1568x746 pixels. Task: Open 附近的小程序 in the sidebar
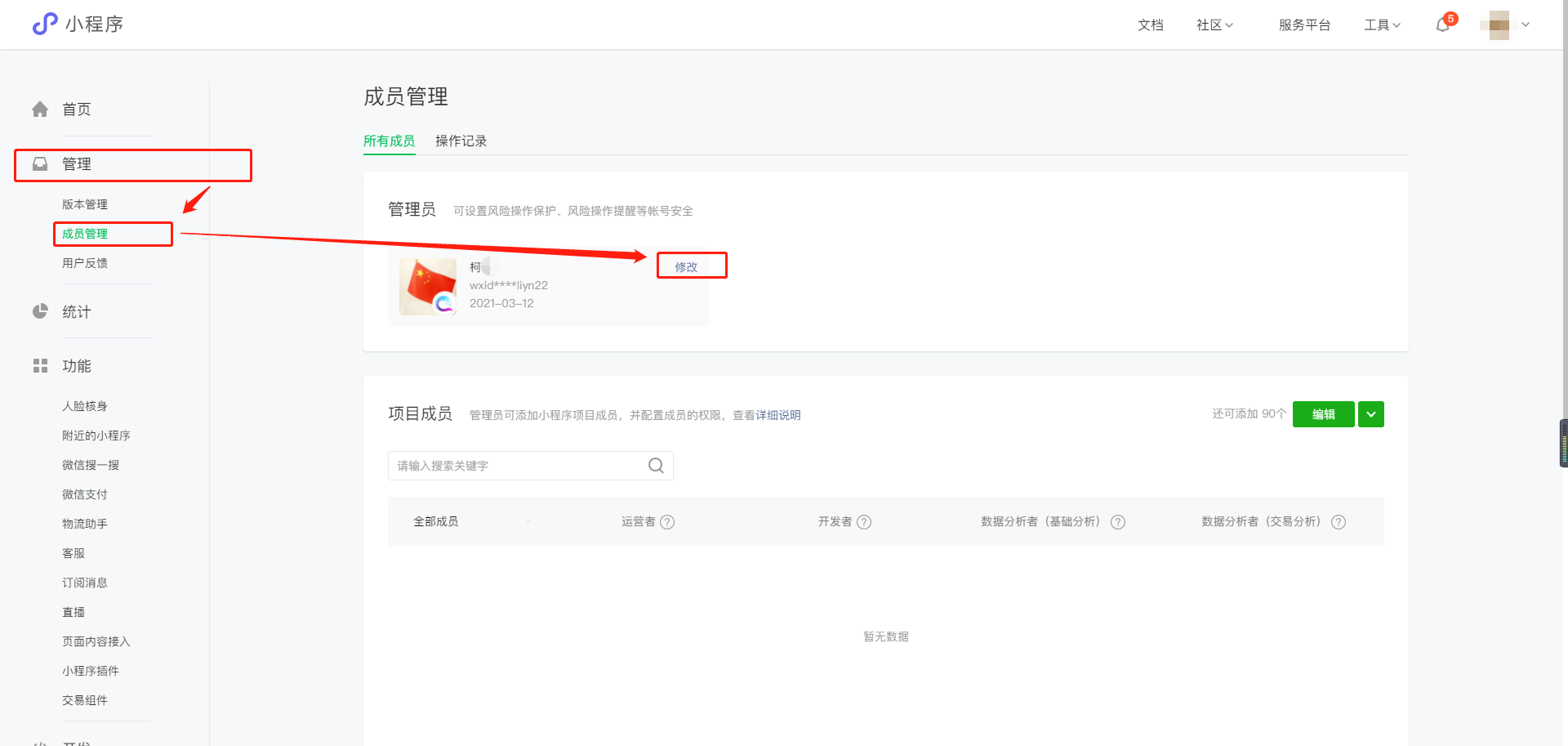pos(96,436)
